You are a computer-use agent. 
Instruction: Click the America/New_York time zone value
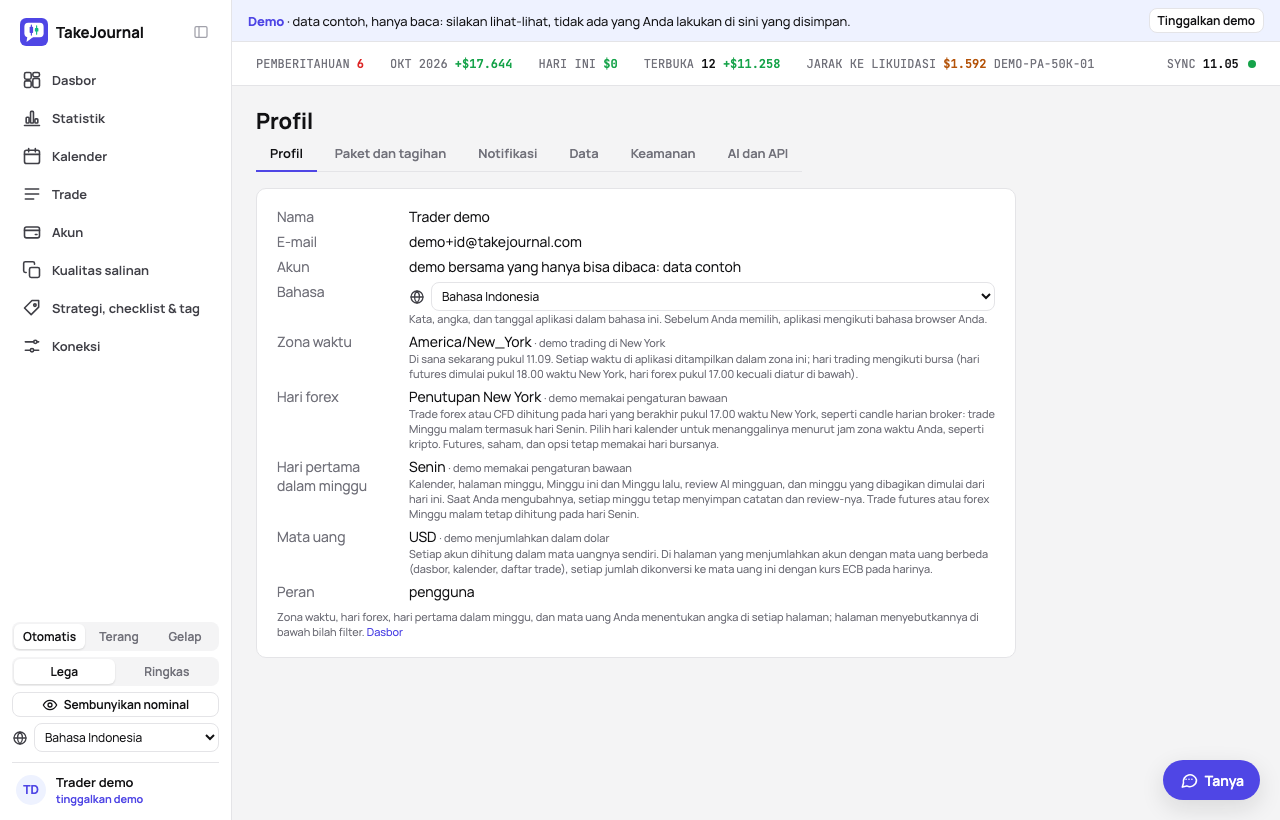[x=470, y=342]
